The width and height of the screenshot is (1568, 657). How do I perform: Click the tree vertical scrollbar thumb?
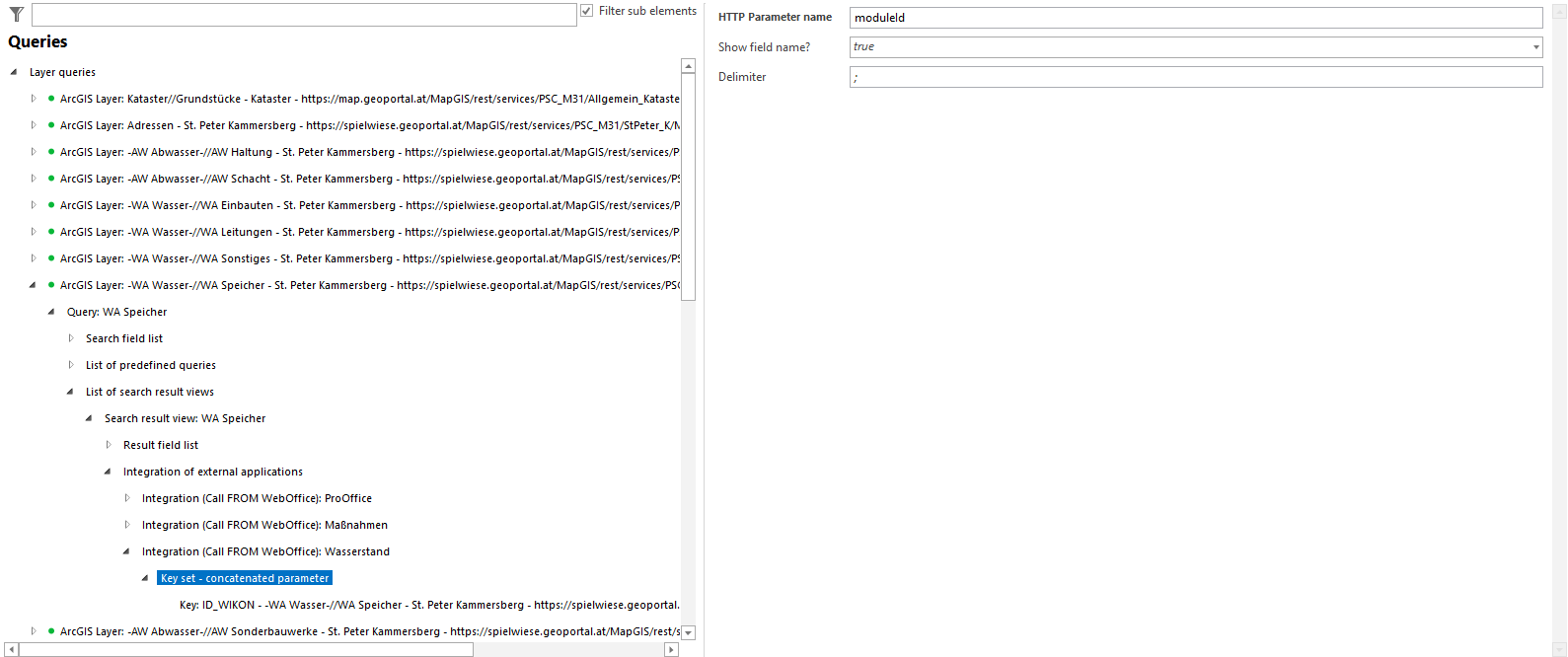point(689,187)
